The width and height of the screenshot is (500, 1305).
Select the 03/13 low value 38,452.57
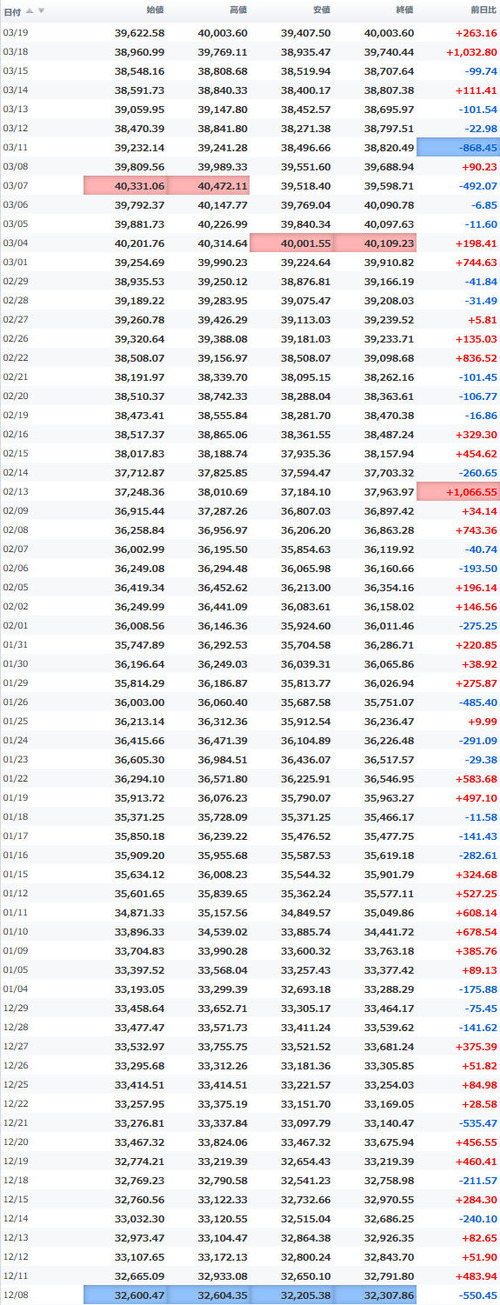(x=306, y=108)
